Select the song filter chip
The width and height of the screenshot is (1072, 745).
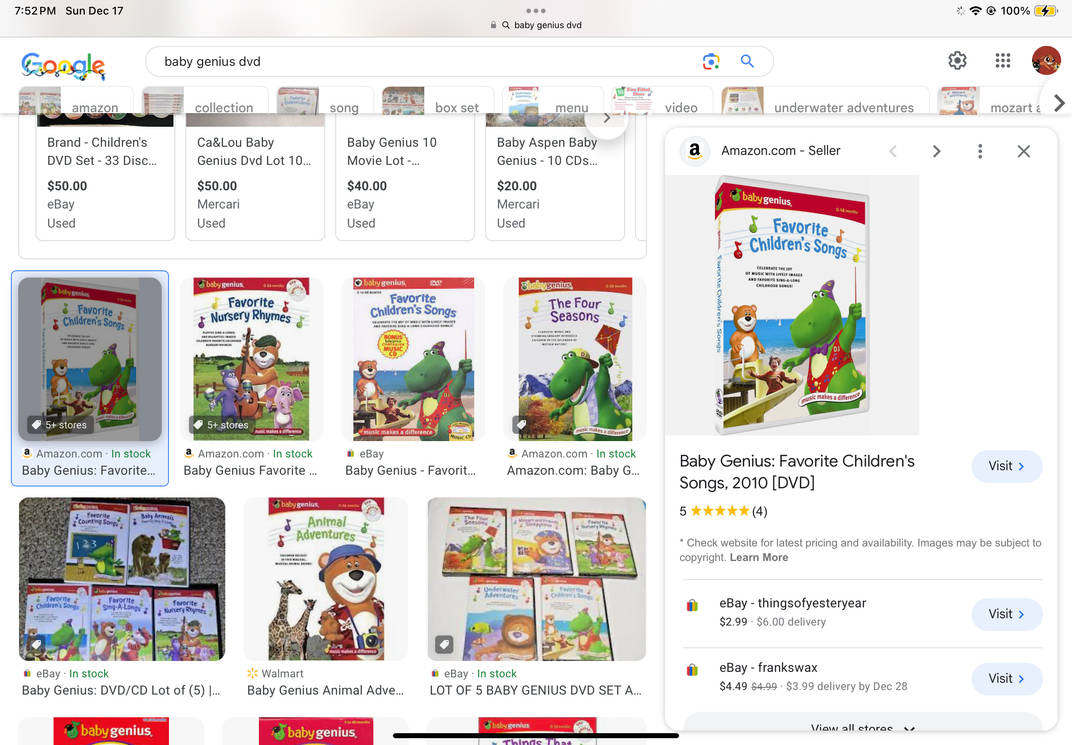point(344,107)
